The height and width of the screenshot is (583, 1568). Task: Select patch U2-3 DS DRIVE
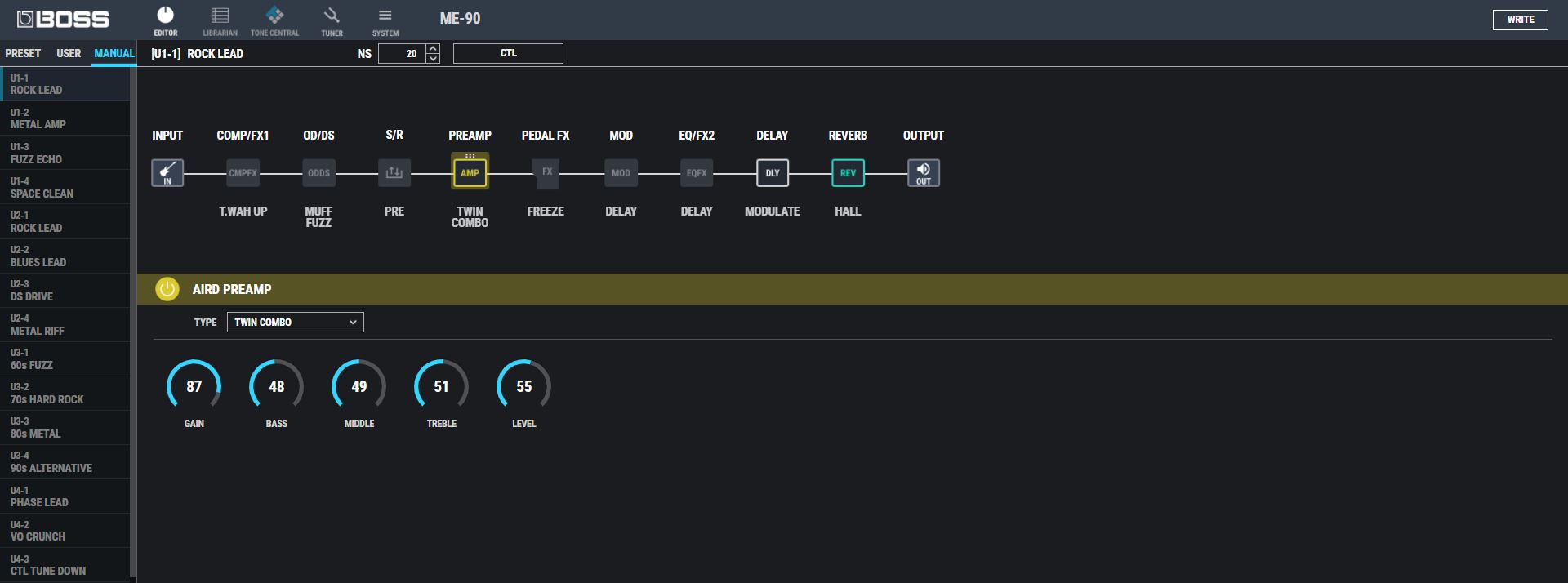pos(65,290)
